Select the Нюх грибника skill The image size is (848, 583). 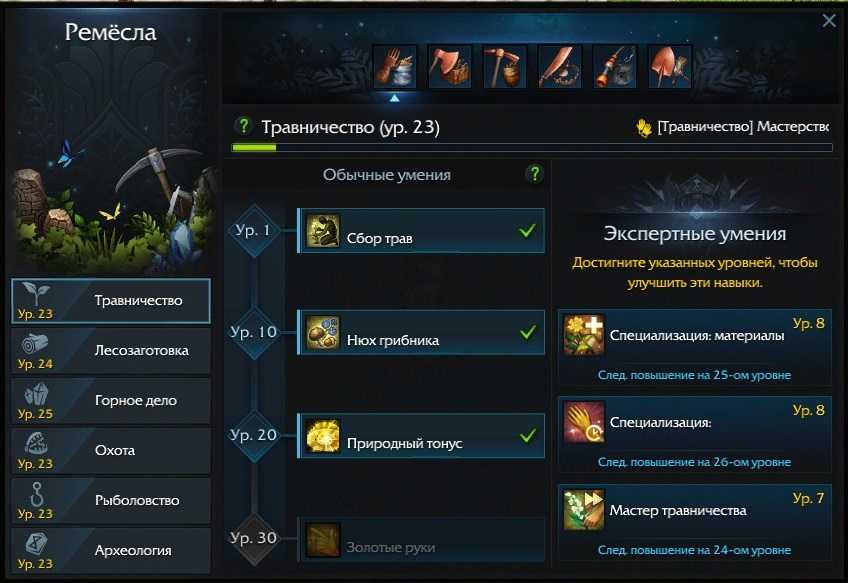[421, 333]
